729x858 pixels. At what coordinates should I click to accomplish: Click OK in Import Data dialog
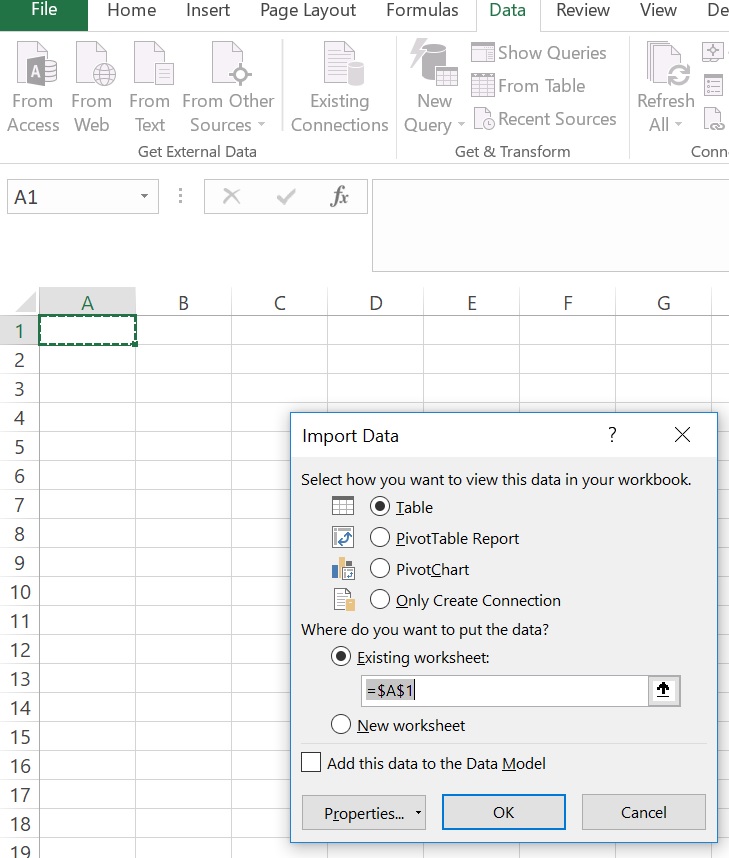504,813
